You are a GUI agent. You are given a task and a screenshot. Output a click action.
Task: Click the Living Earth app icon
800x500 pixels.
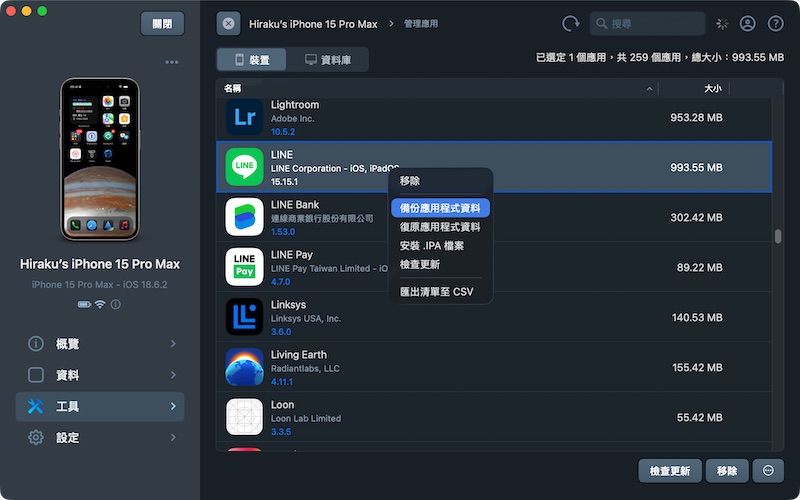coord(244,367)
